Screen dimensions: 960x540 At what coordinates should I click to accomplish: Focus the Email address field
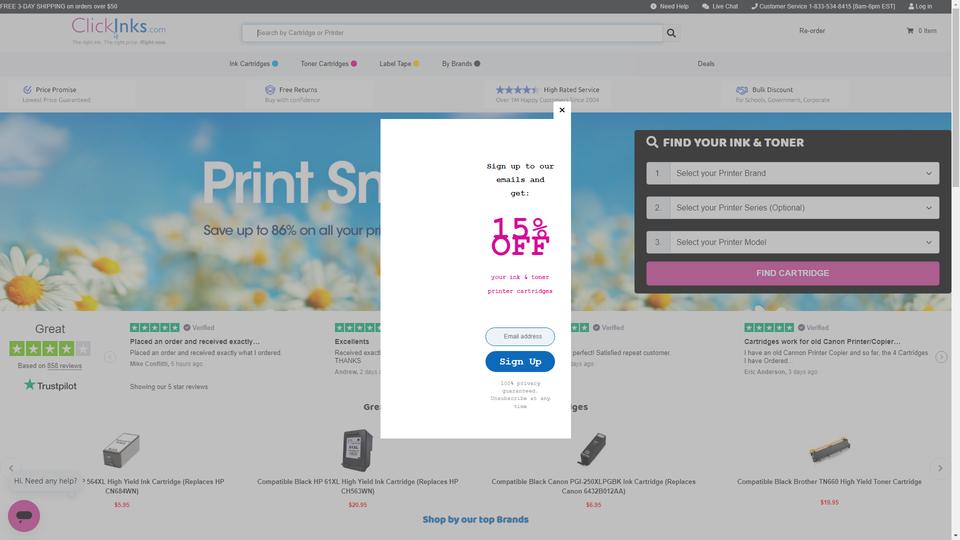pyautogui.click(x=520, y=337)
